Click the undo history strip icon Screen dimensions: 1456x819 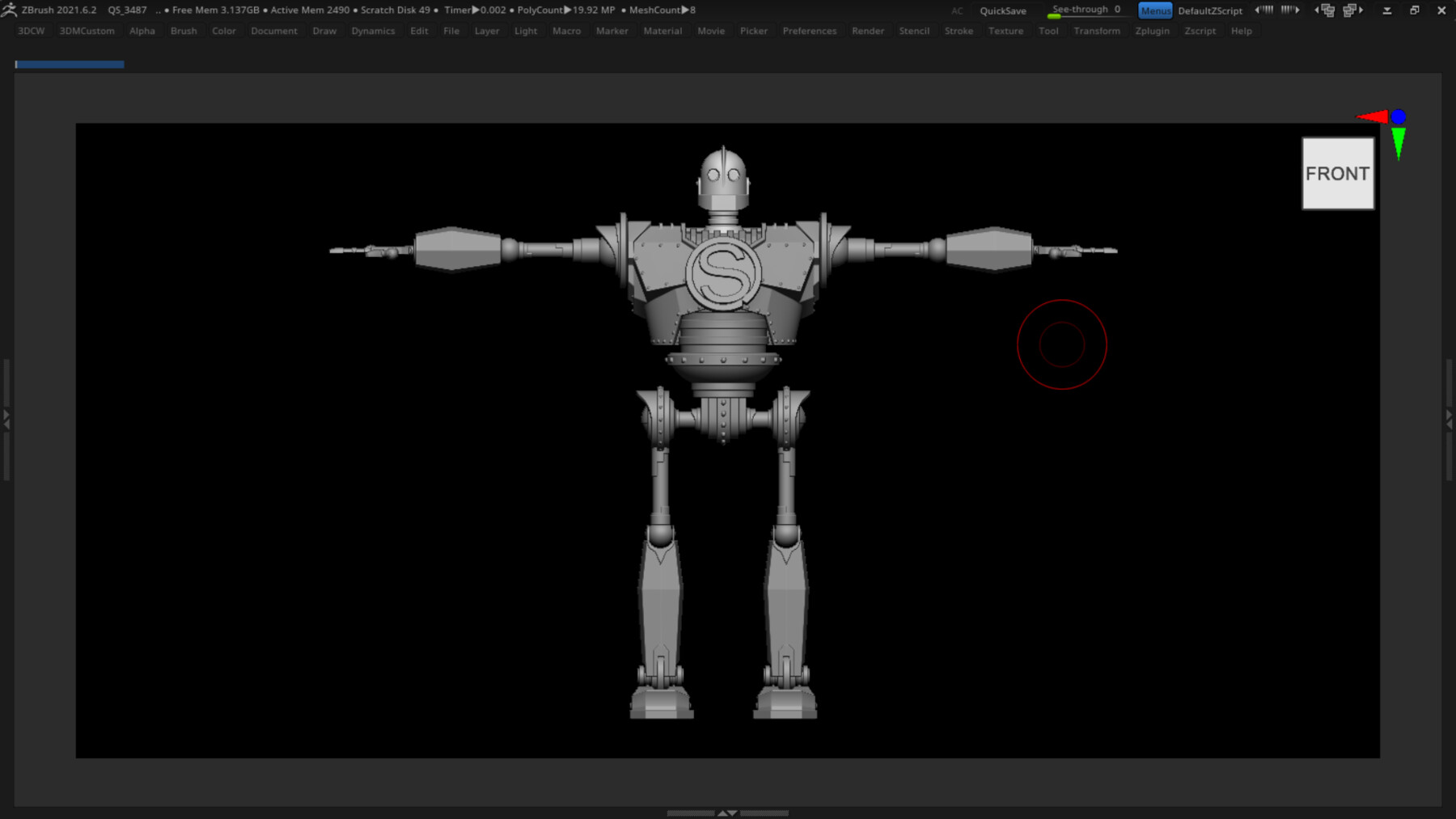click(x=1264, y=11)
